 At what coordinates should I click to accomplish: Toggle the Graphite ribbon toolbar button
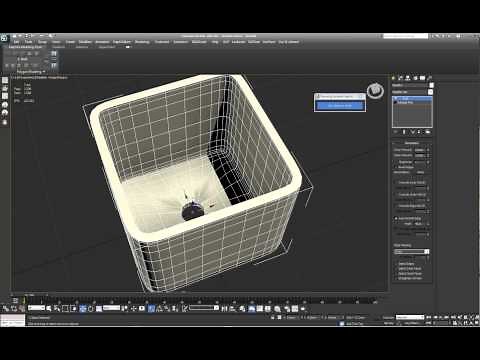coord(252,309)
